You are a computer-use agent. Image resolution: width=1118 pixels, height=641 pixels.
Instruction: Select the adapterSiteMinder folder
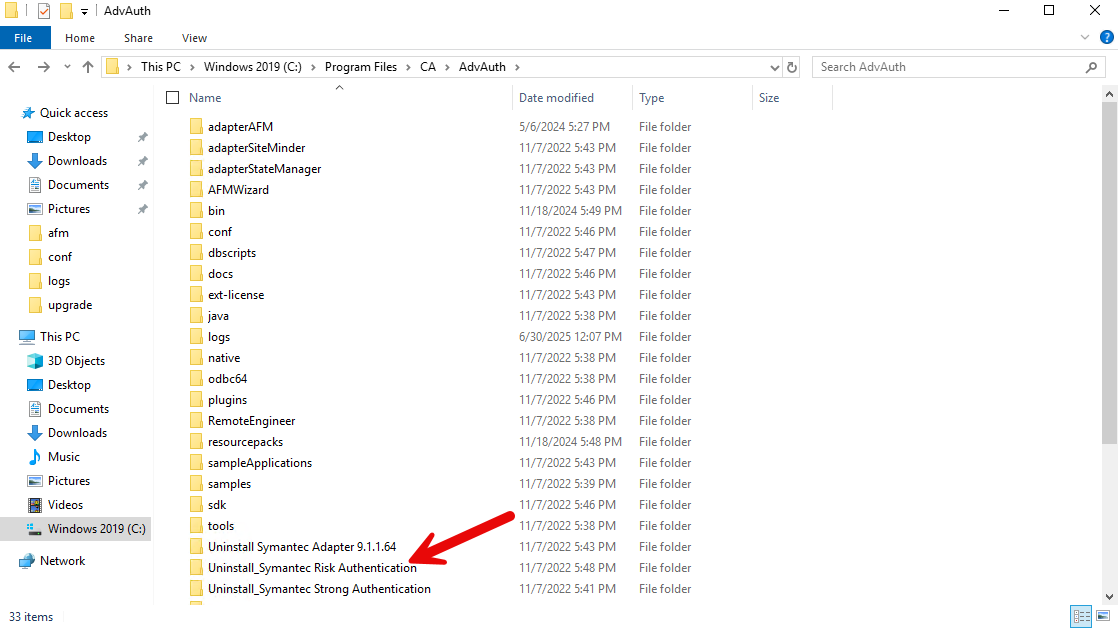pos(256,148)
